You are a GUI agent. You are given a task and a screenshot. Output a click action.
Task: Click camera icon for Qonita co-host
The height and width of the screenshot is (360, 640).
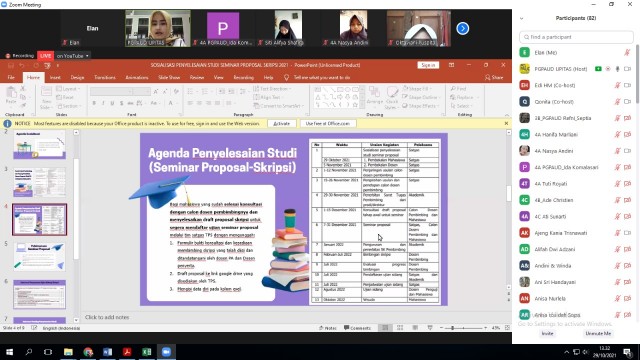click(627, 102)
